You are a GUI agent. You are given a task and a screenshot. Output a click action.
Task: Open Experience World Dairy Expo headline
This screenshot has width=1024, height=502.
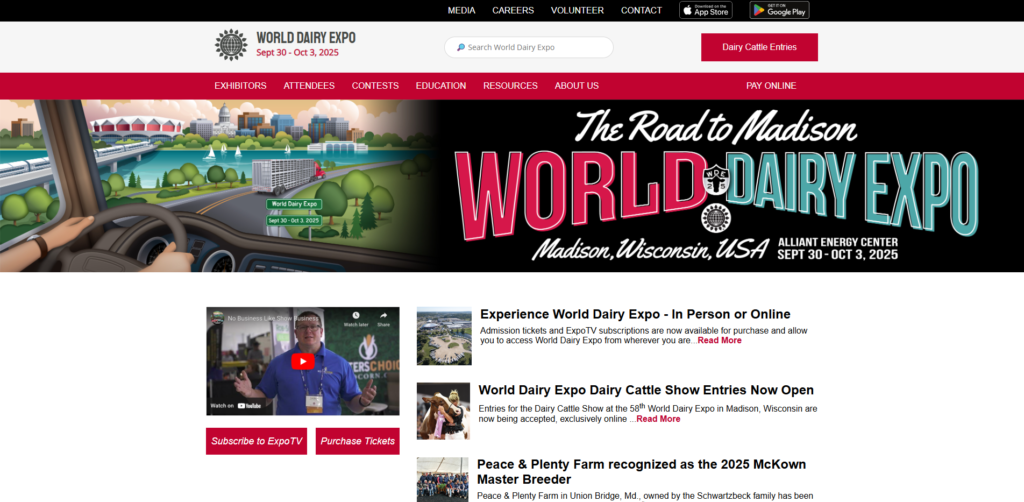635,314
